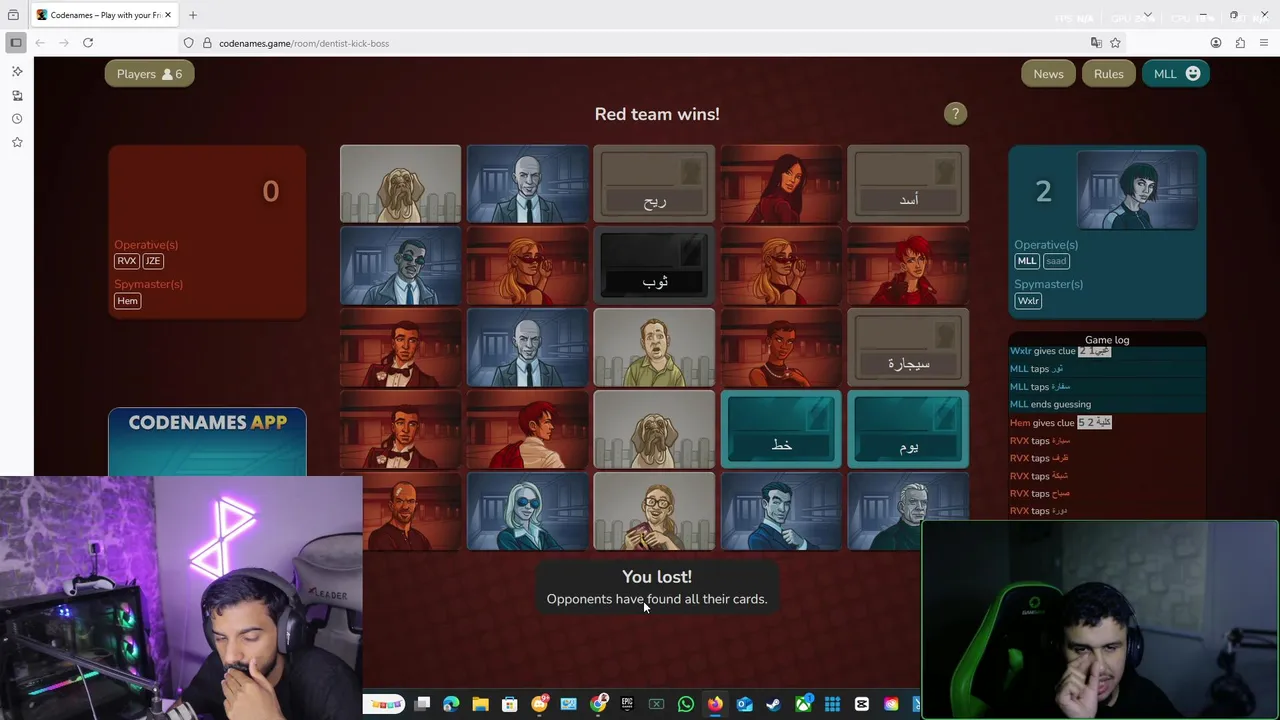The height and width of the screenshot is (720, 1280).
Task: Bookmark this page with star icon
Action: click(x=1115, y=43)
